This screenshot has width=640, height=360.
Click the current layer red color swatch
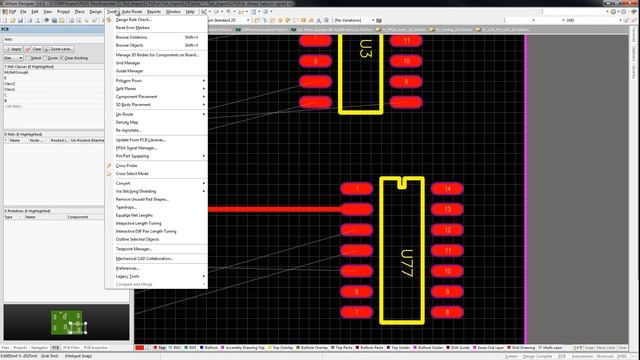(140, 348)
